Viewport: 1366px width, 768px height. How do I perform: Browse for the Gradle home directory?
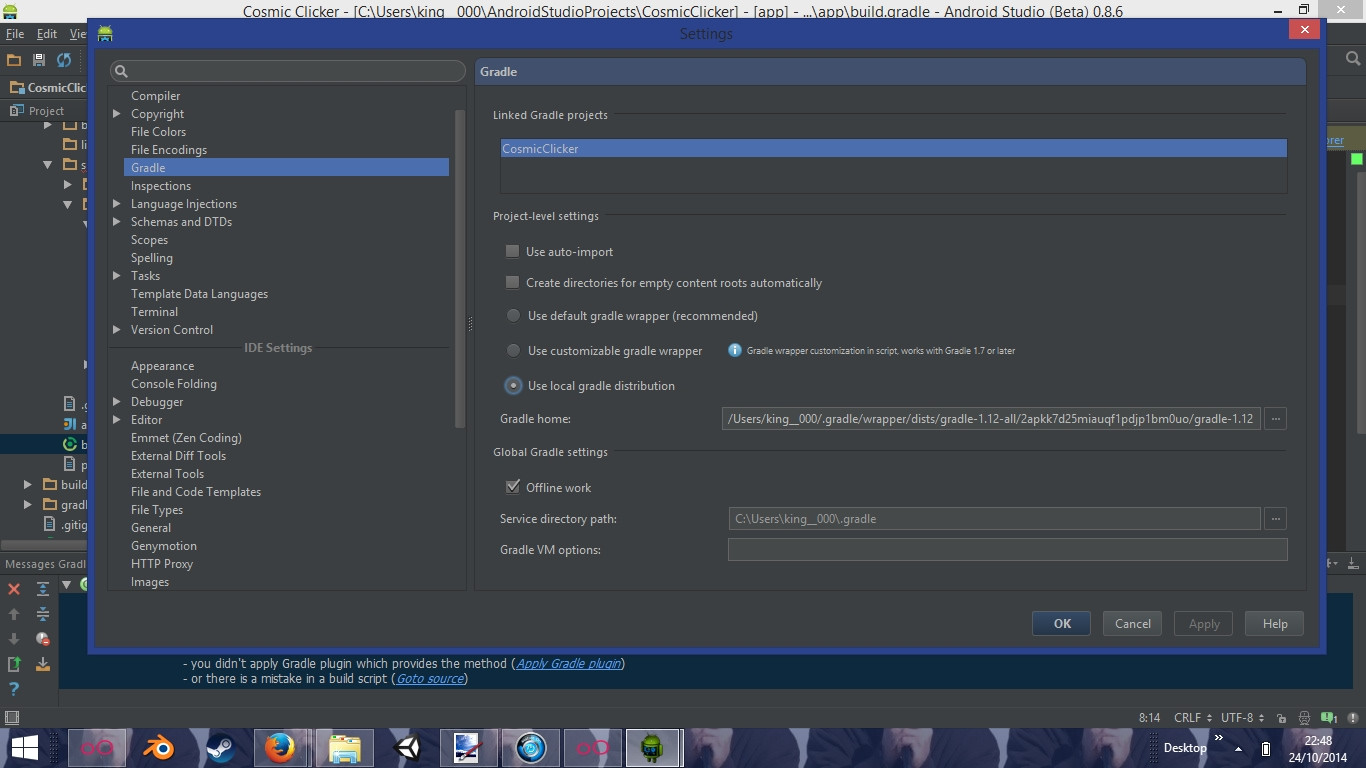(x=1274, y=418)
